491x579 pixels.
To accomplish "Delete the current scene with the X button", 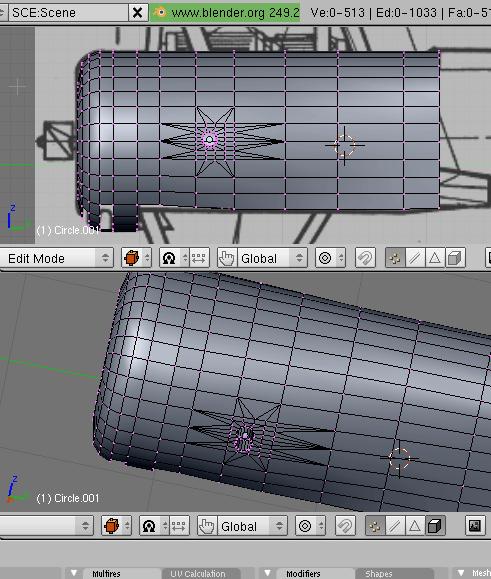I will pyautogui.click(x=137, y=13).
